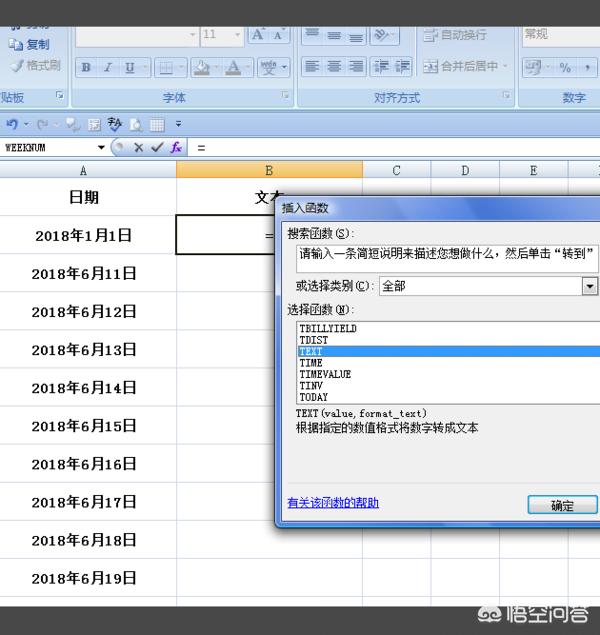This screenshot has width=600, height=635.
Task: Open the category dropdown showing 全部
Action: (589, 286)
